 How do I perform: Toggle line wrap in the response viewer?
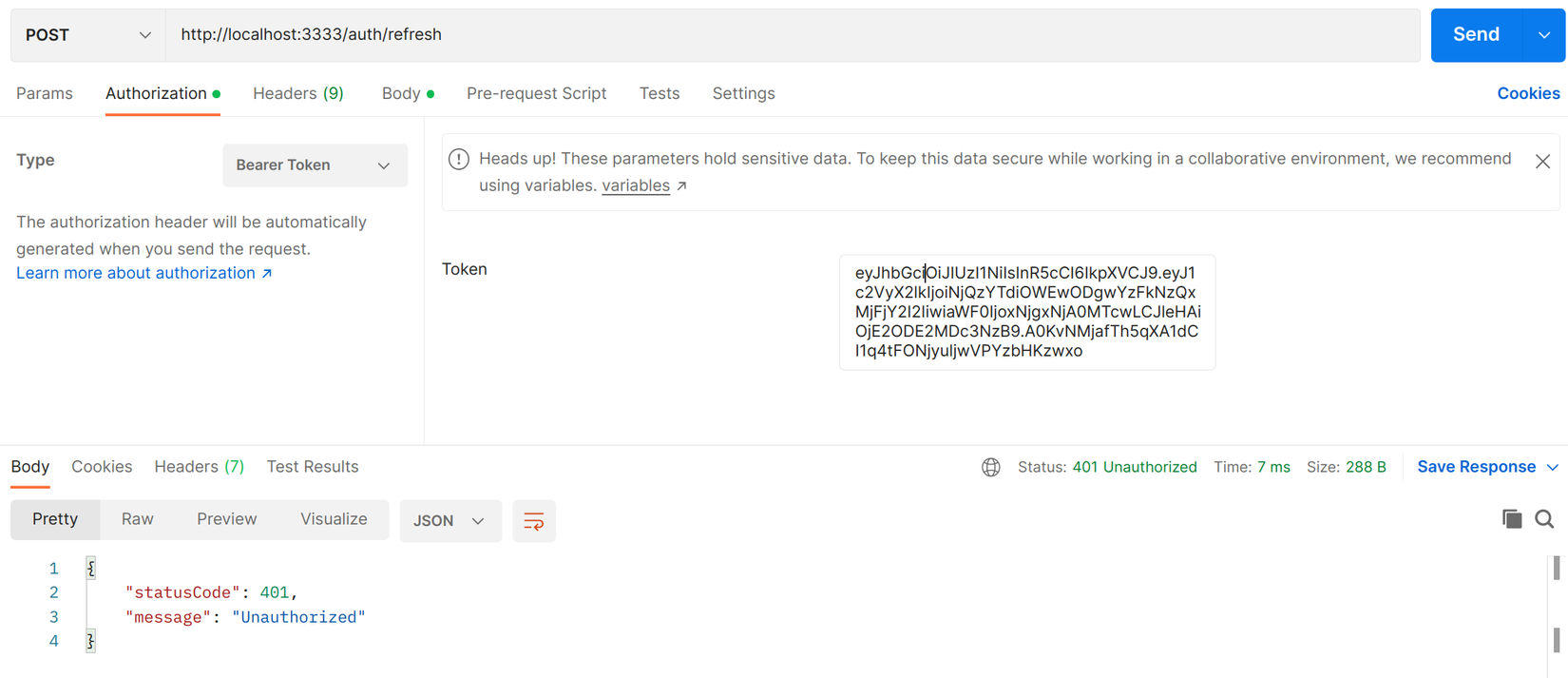click(x=534, y=521)
